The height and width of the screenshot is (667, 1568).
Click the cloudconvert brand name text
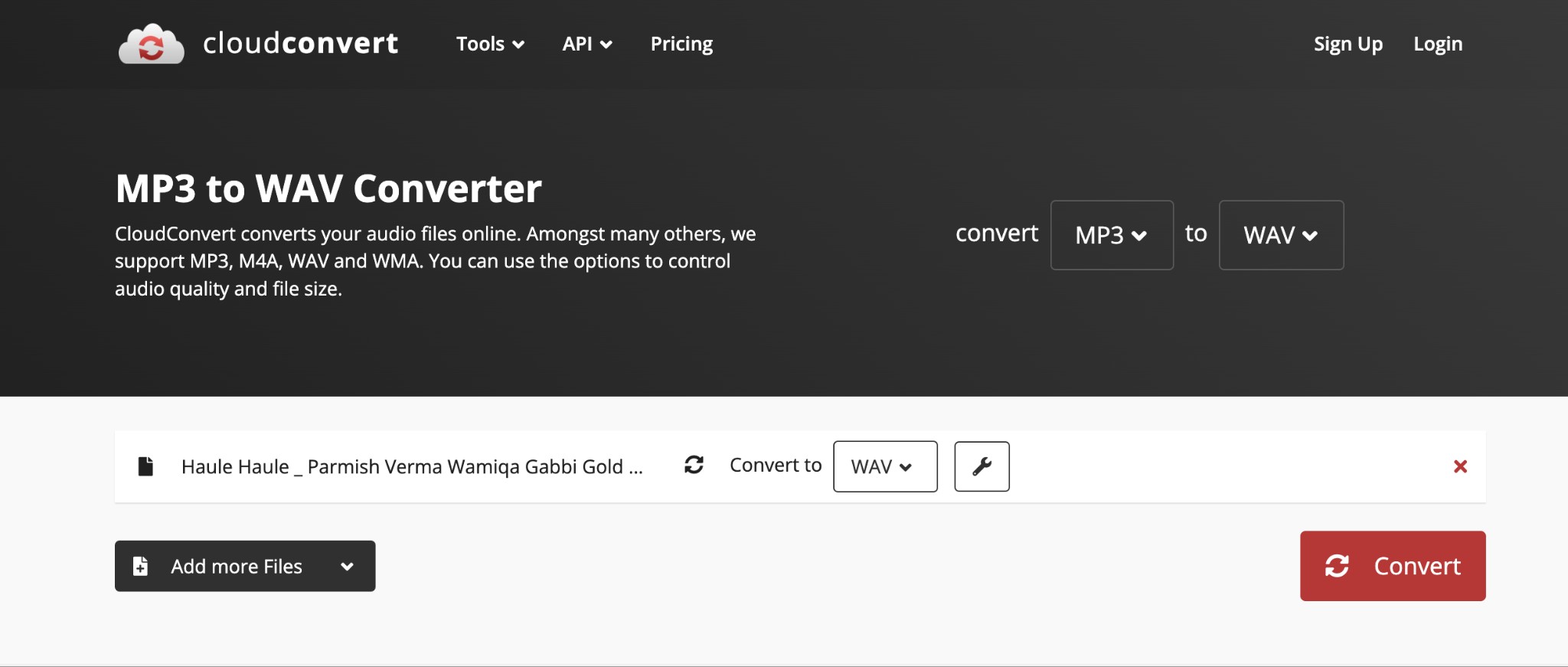tap(300, 43)
